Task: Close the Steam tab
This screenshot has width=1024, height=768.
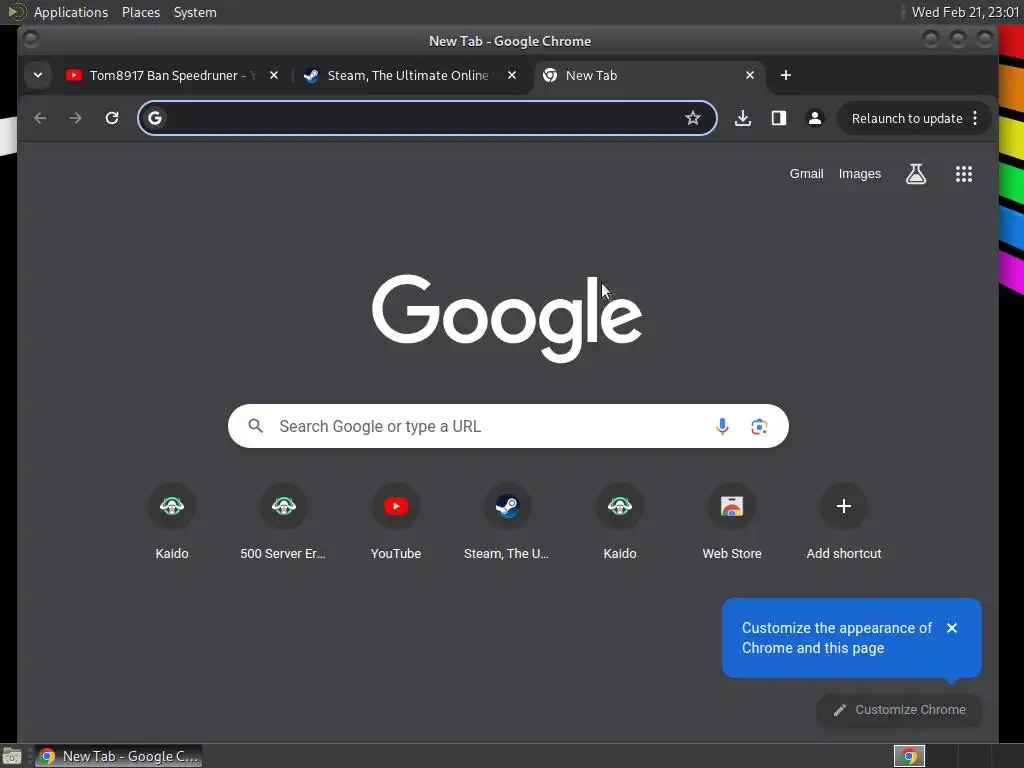Action: (512, 75)
